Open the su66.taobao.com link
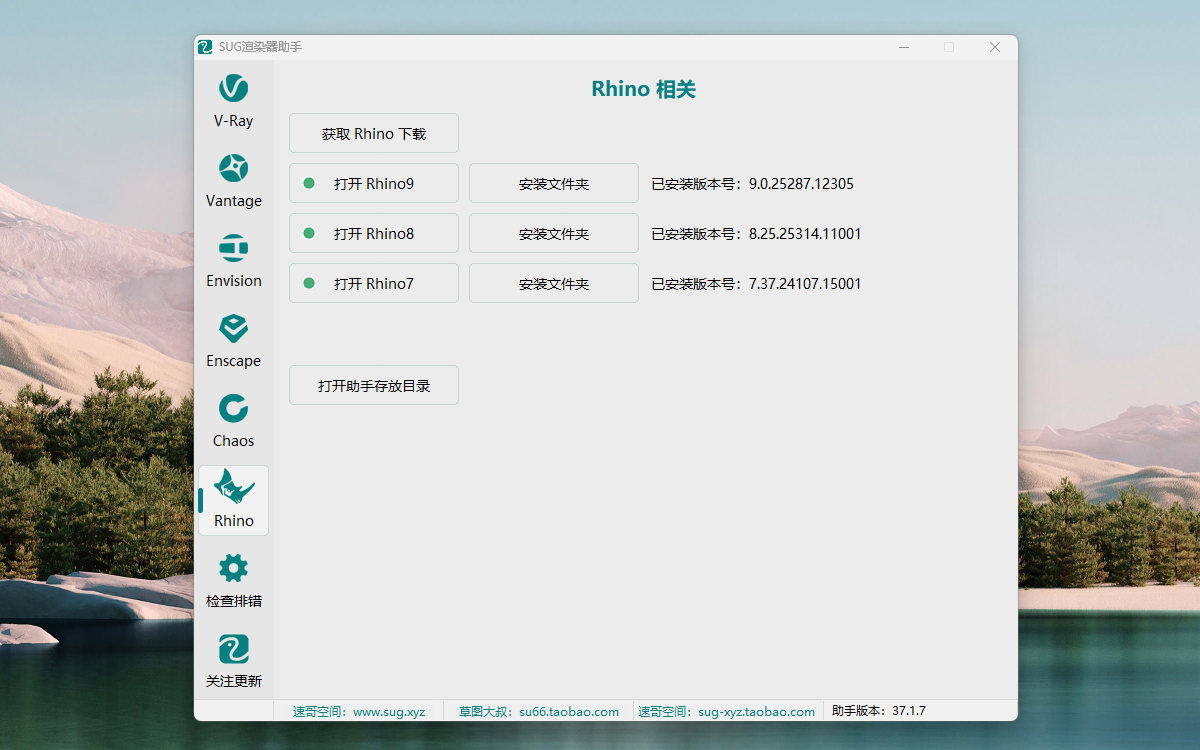Screen dimensions: 1200x750 (x=568, y=712)
